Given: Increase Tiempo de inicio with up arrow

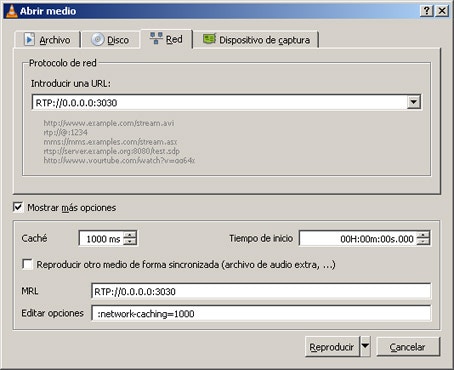Looking at the screenshot, I should [423, 235].
